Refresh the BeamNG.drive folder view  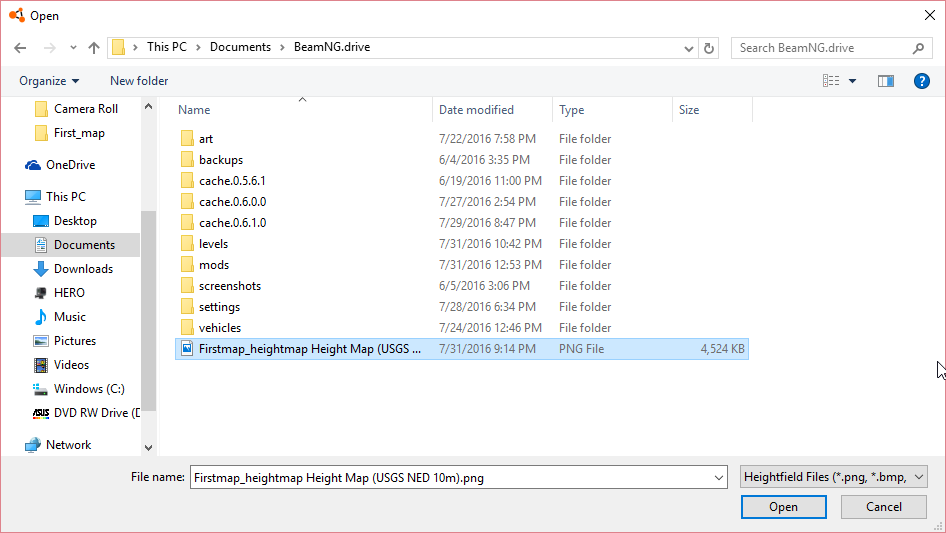point(709,48)
